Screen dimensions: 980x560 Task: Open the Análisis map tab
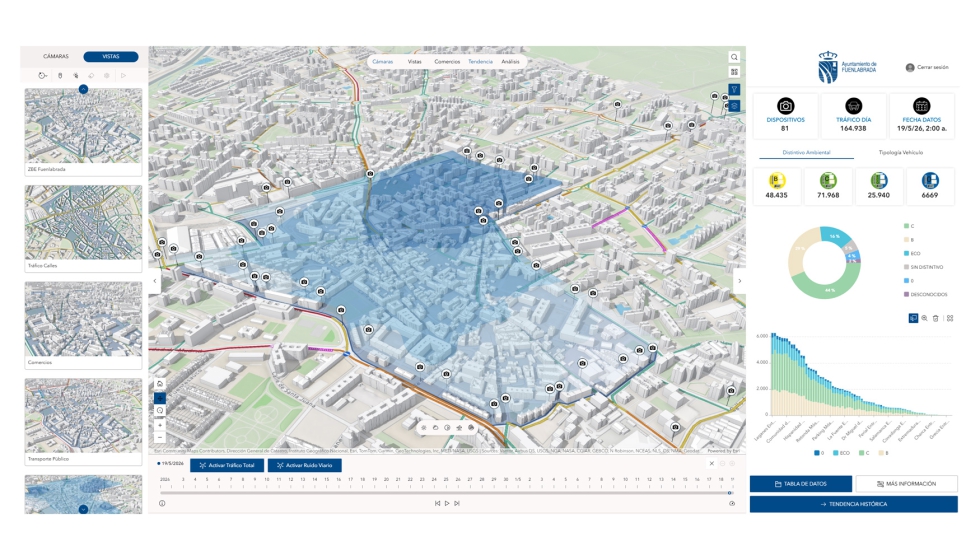510,61
